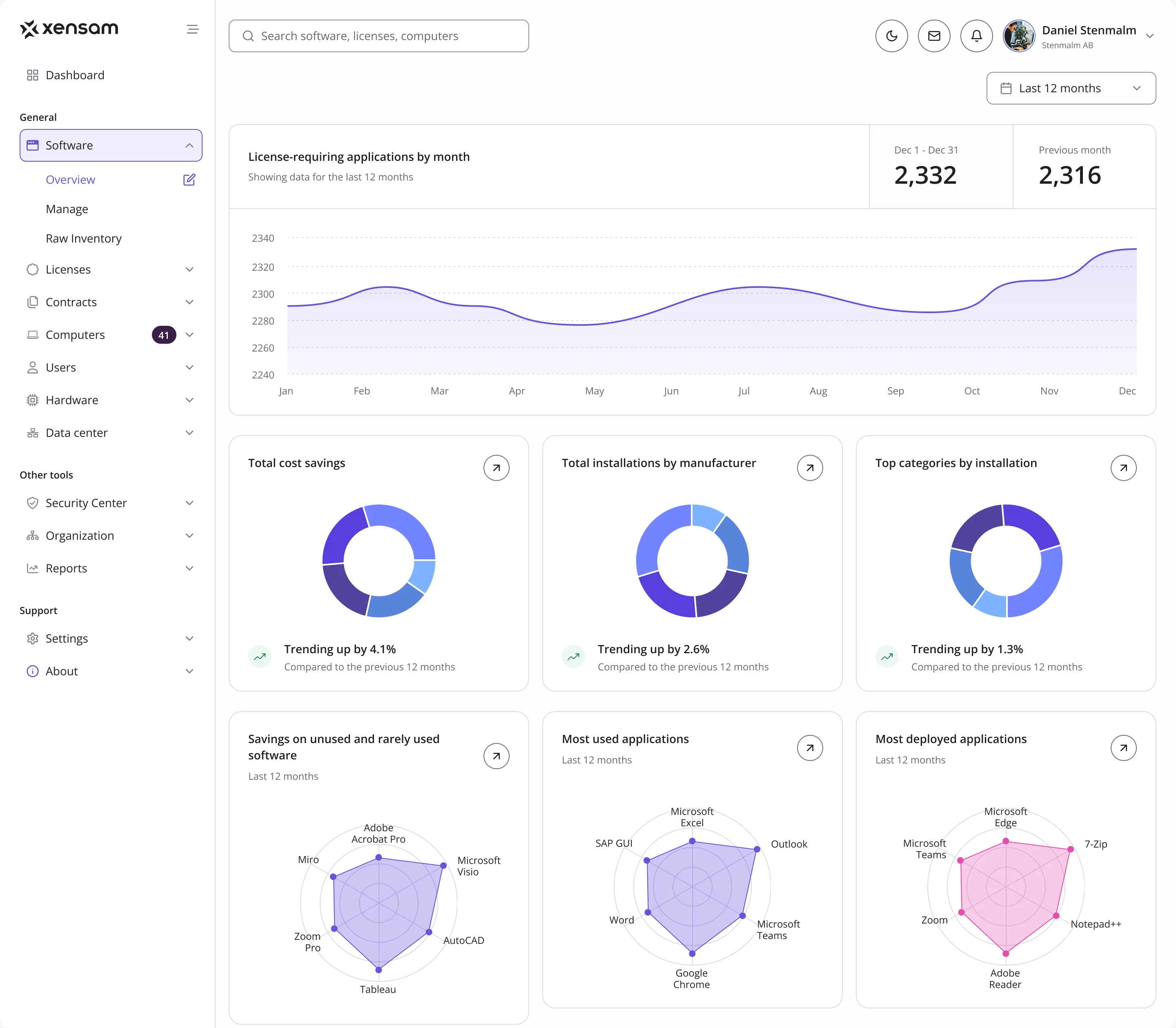
Task: Open Most used applications arrow button
Action: 810,748
